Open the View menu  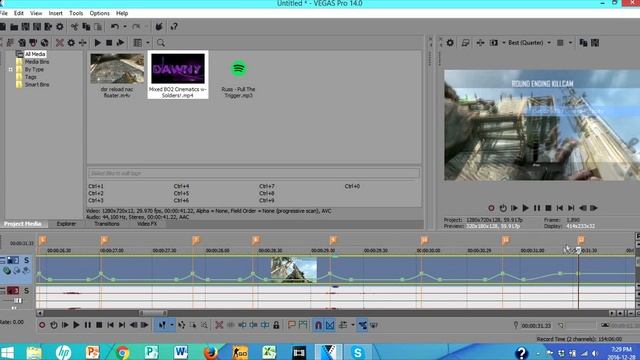(36, 13)
